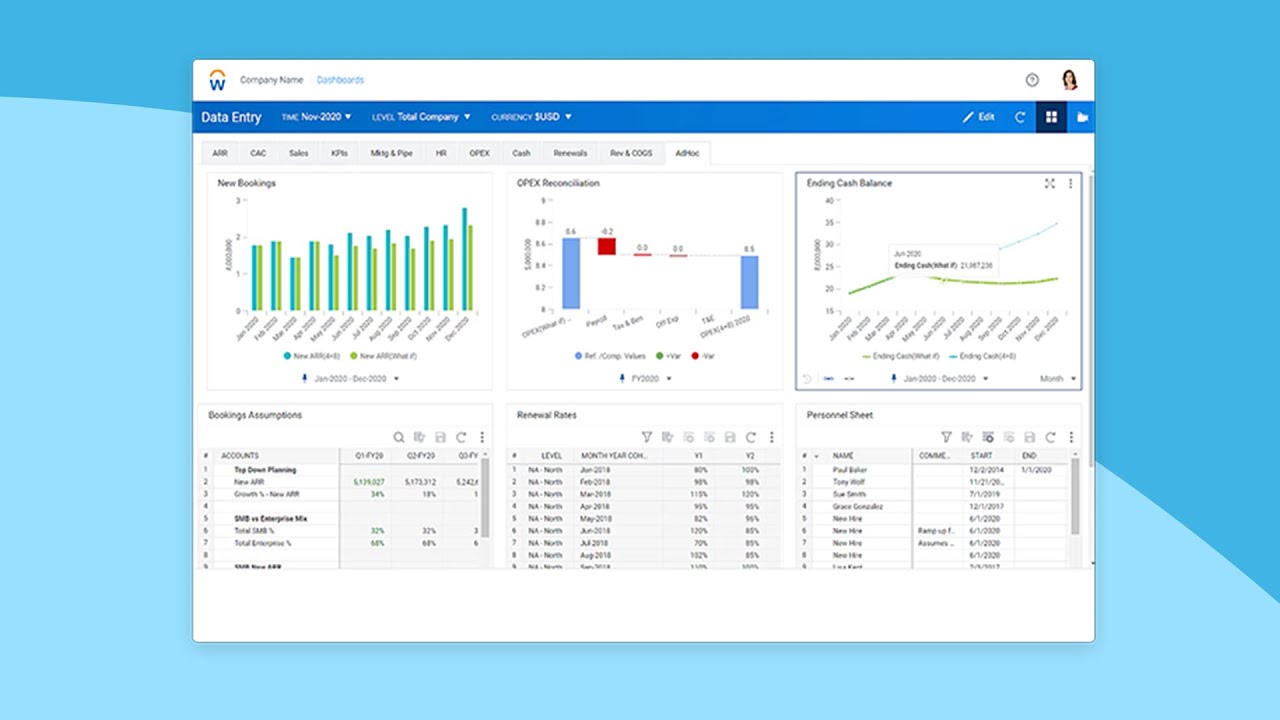Open Bookings Assumptions more options menu

(482, 437)
